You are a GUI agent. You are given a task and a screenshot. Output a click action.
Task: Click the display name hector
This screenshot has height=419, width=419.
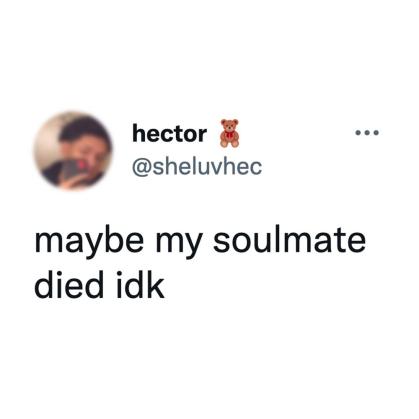[169, 134]
